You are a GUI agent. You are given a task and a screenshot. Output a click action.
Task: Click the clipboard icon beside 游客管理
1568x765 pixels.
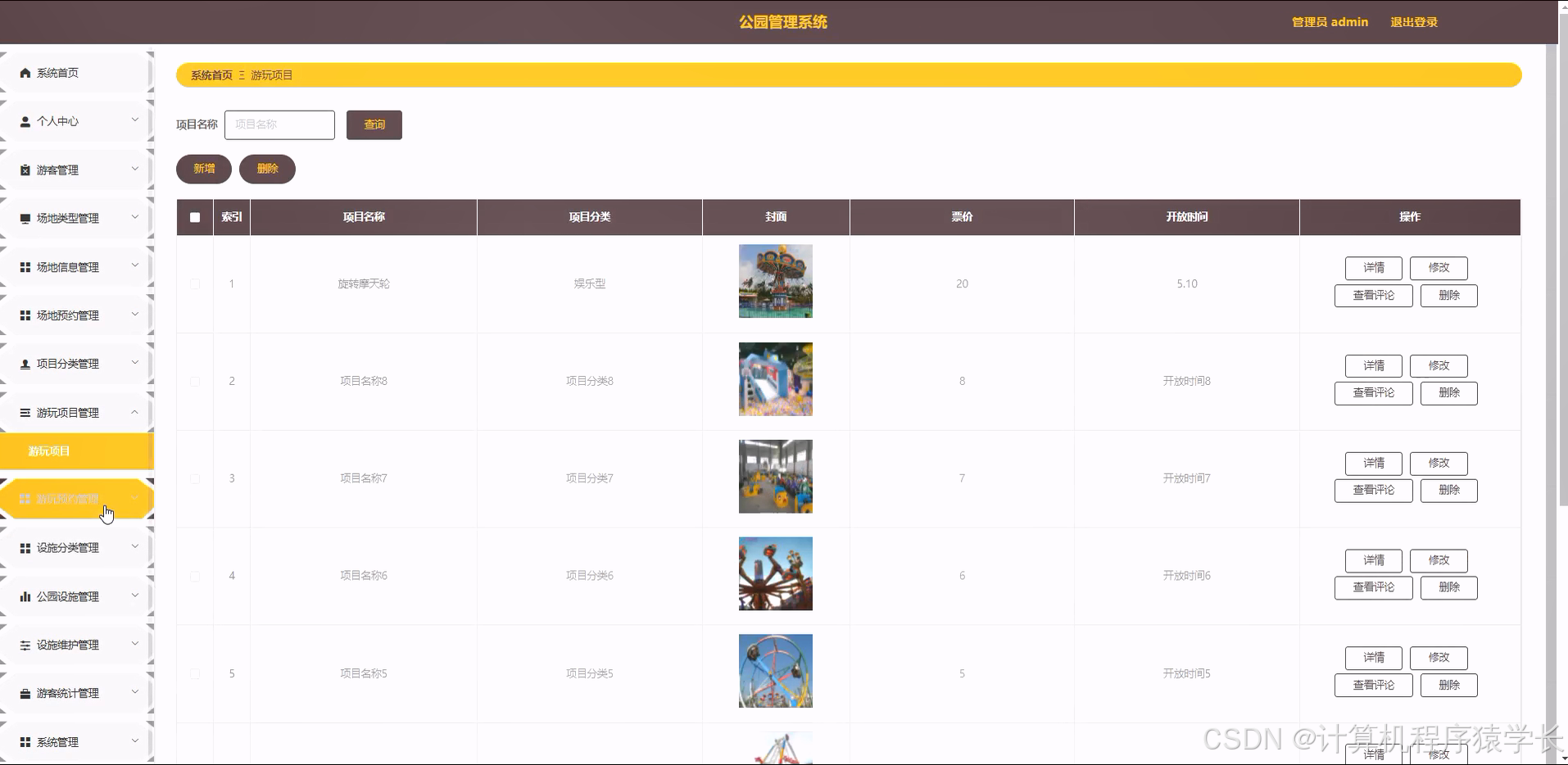pyautogui.click(x=25, y=170)
